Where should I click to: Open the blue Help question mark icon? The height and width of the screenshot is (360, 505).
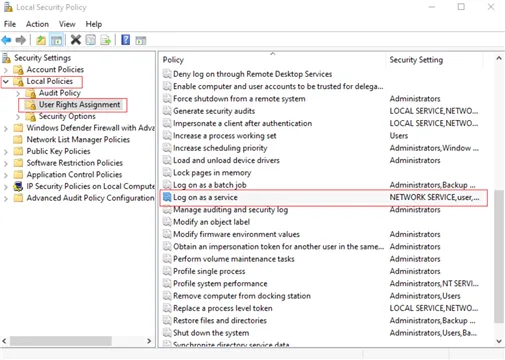click(125, 40)
